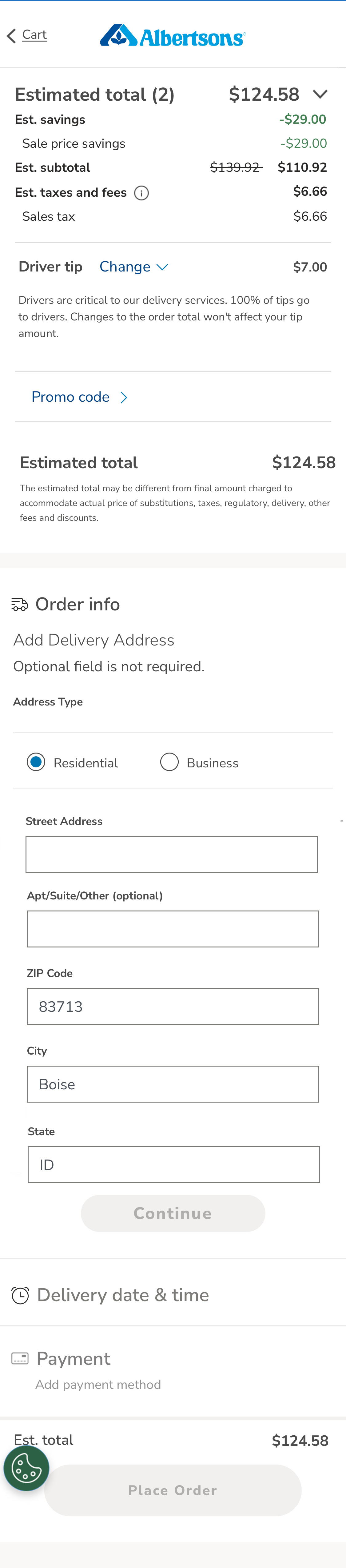Click the Payment card icon
Image resolution: width=346 pixels, height=1568 pixels.
pyautogui.click(x=20, y=1357)
